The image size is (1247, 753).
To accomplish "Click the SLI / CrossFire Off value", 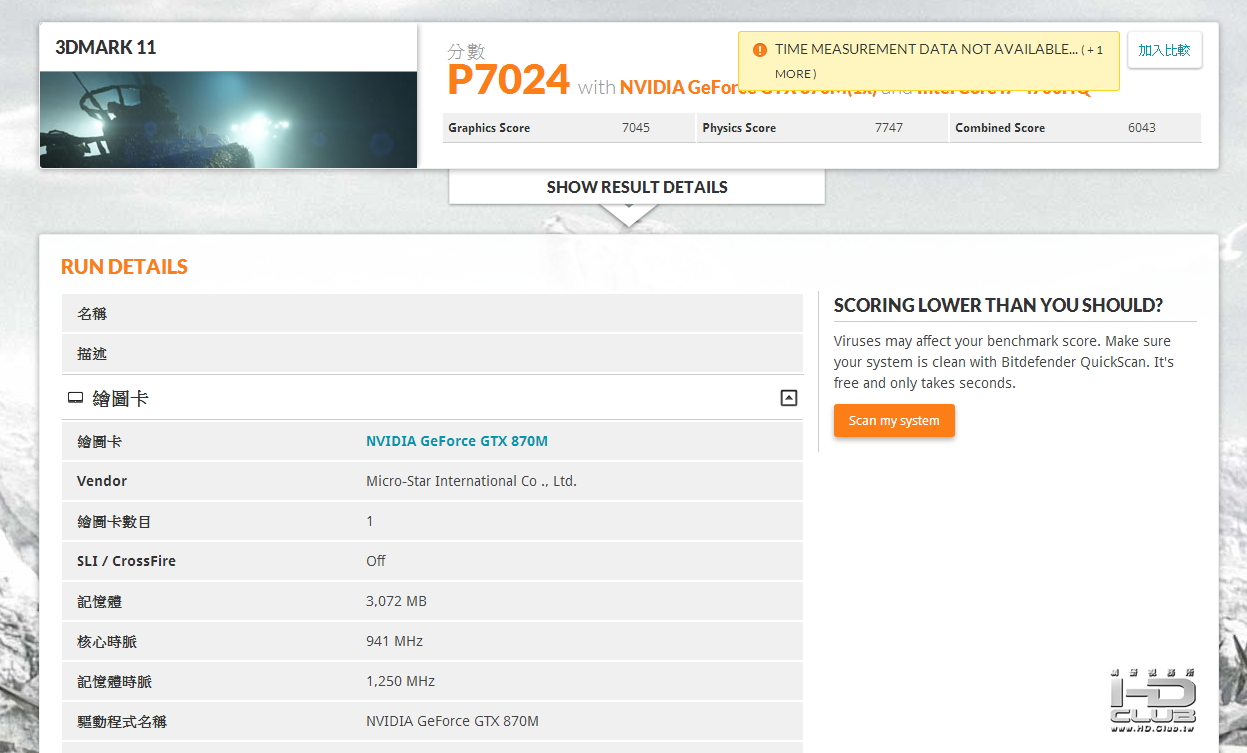I will 376,561.
